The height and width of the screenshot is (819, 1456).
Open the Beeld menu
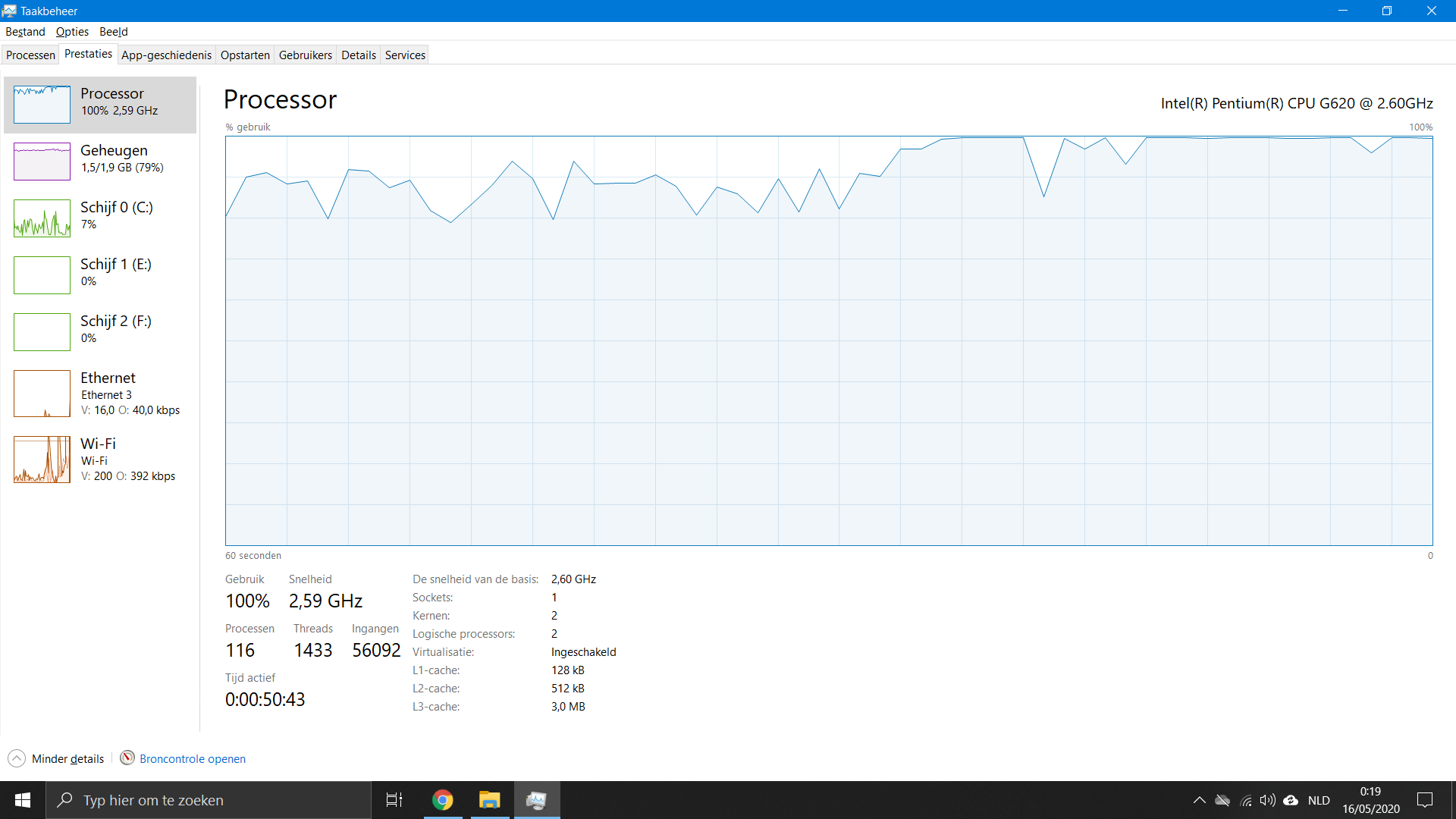113,32
